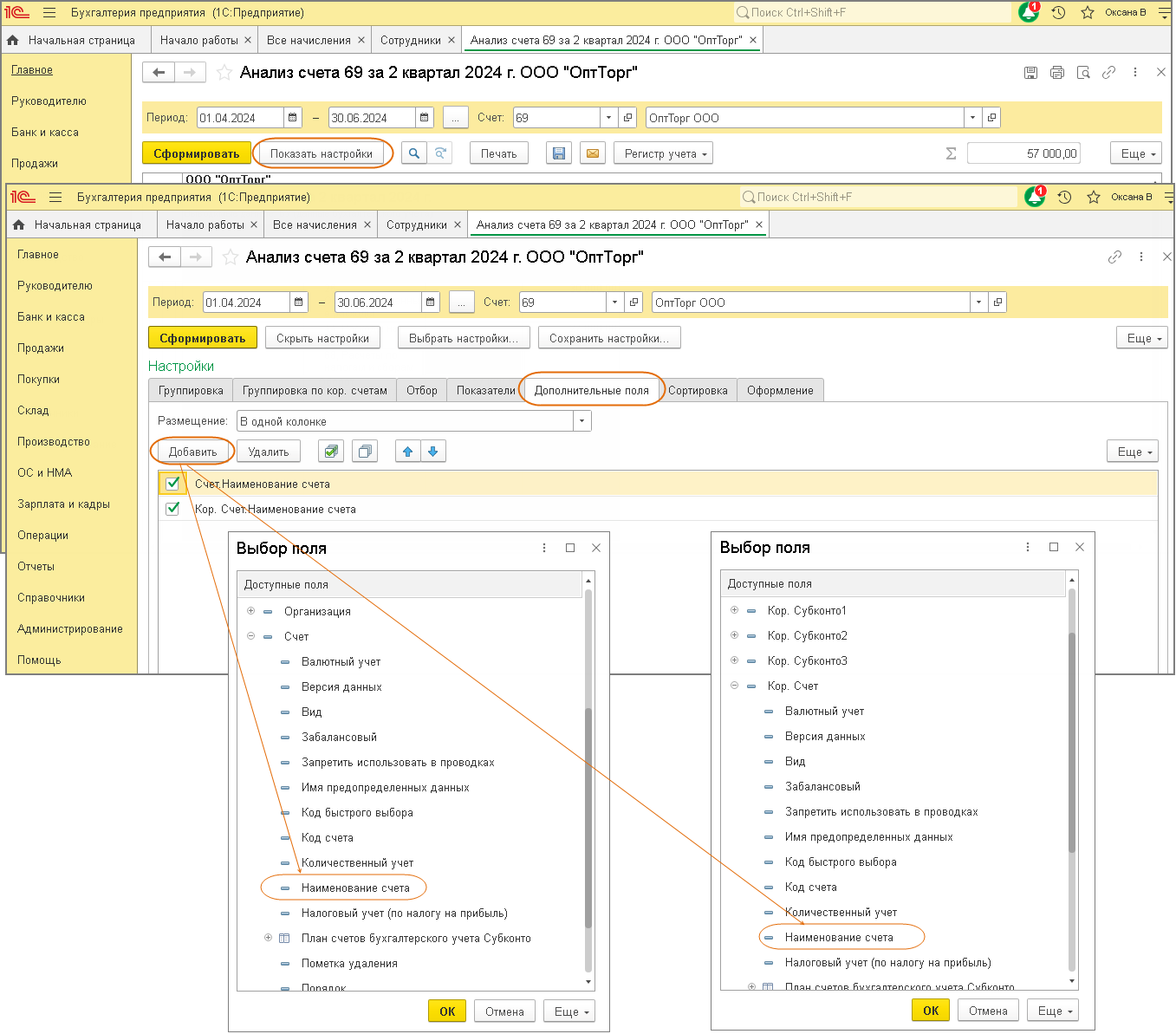The width and height of the screenshot is (1176, 1034).
Task: Collapse the Кор. Счет node in the right dialog
Action: [x=735, y=686]
